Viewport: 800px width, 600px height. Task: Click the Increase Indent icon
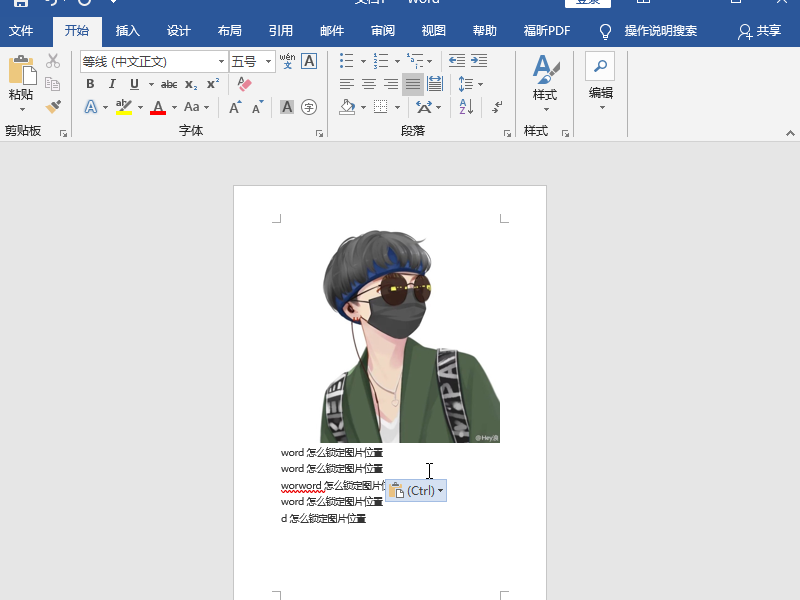tap(480, 62)
